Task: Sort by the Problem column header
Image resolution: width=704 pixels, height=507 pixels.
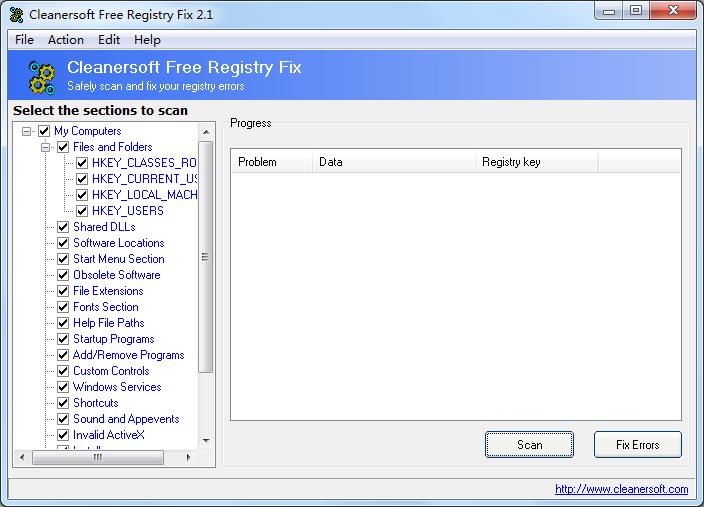Action: pyautogui.click(x=272, y=162)
